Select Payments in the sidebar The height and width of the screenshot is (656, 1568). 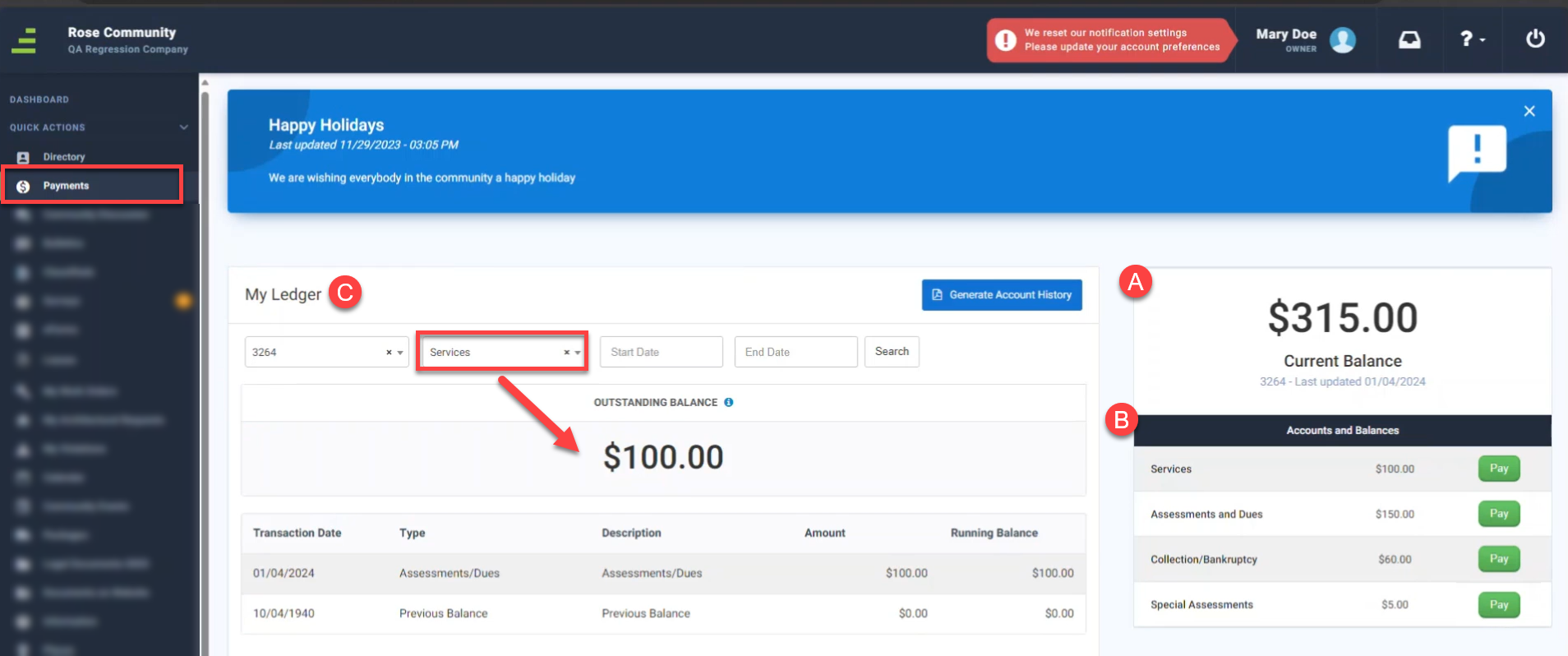click(93, 185)
